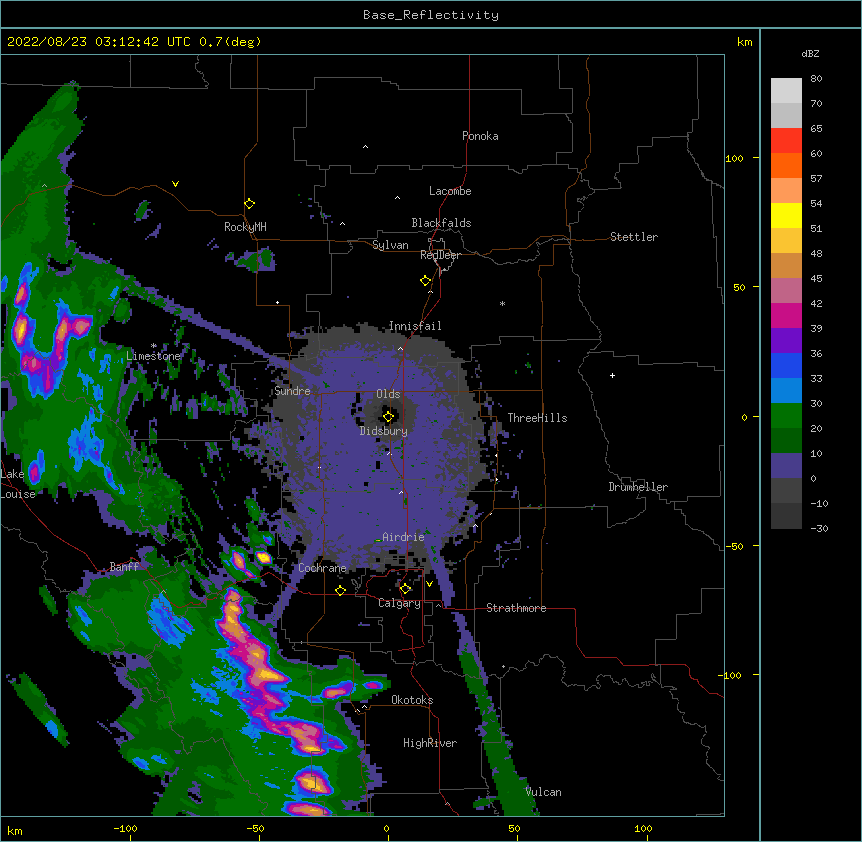862x842 pixels.
Task: Pick the light gray 70-80 dBZ legend swatch
Action: click(786, 90)
